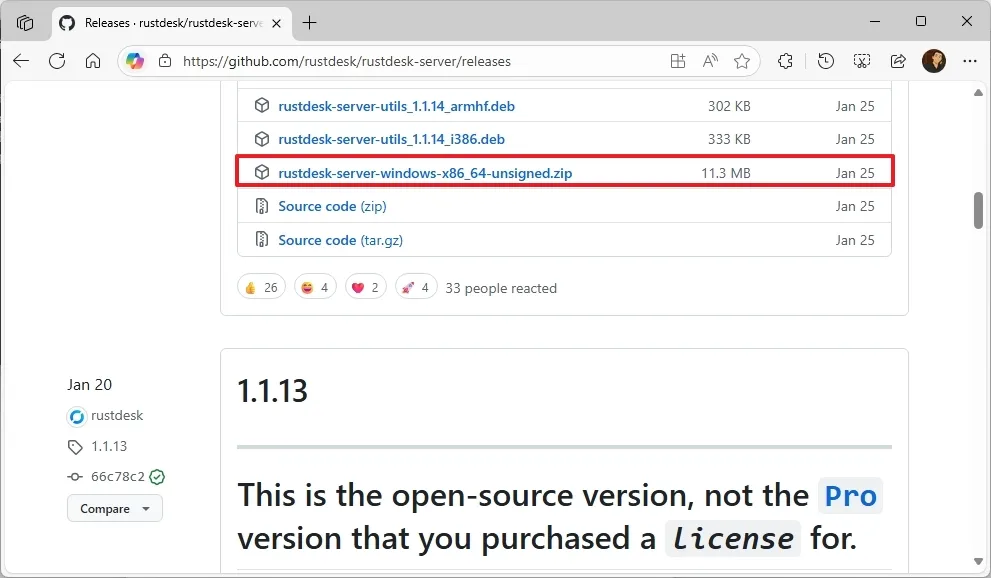
Task: Click the 333 KB file size text
Action: (x=729, y=139)
